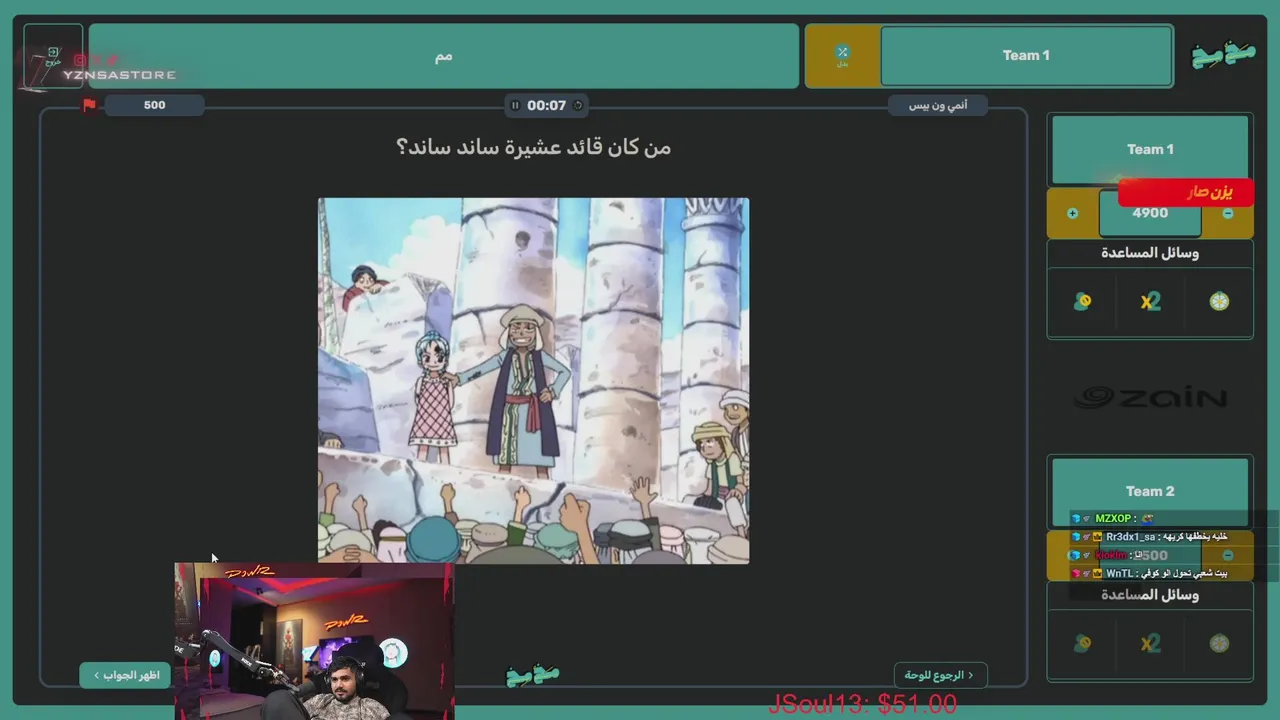Screen dimensions: 1280x720
Task: Click the أنمي ون بيس category pill
Action: tap(938, 105)
